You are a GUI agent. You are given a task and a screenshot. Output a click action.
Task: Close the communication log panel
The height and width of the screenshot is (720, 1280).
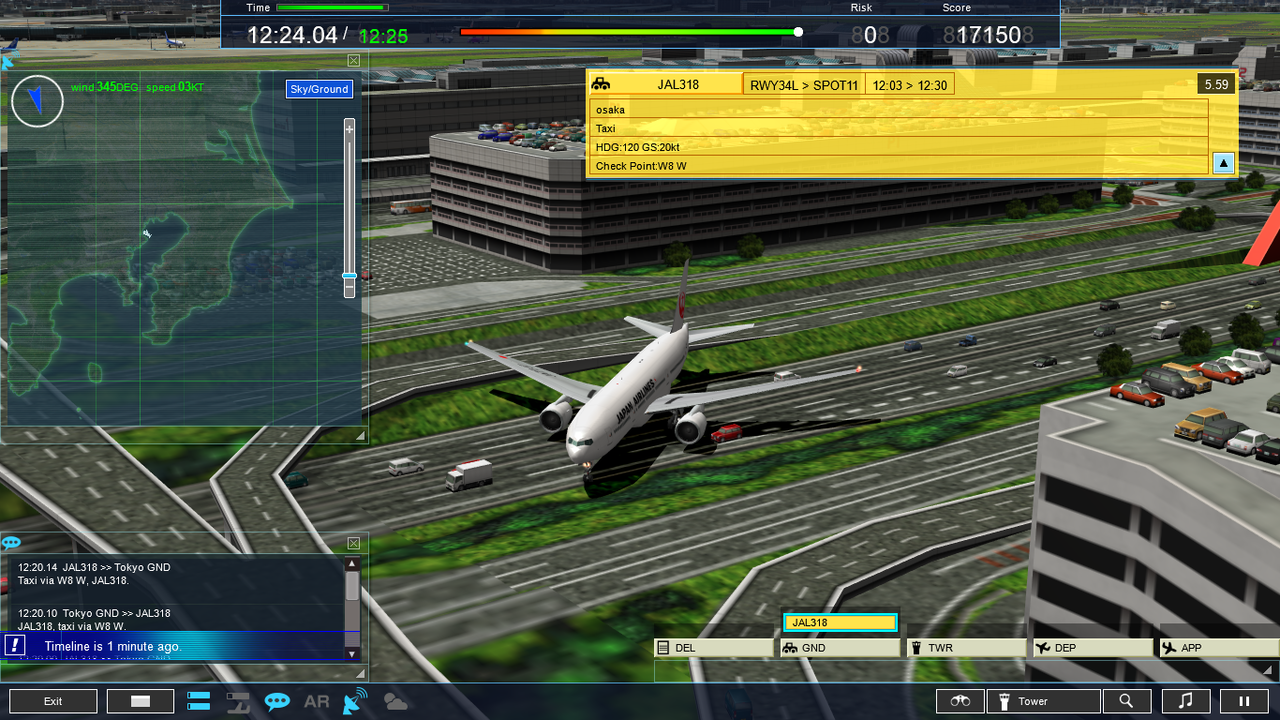click(354, 543)
